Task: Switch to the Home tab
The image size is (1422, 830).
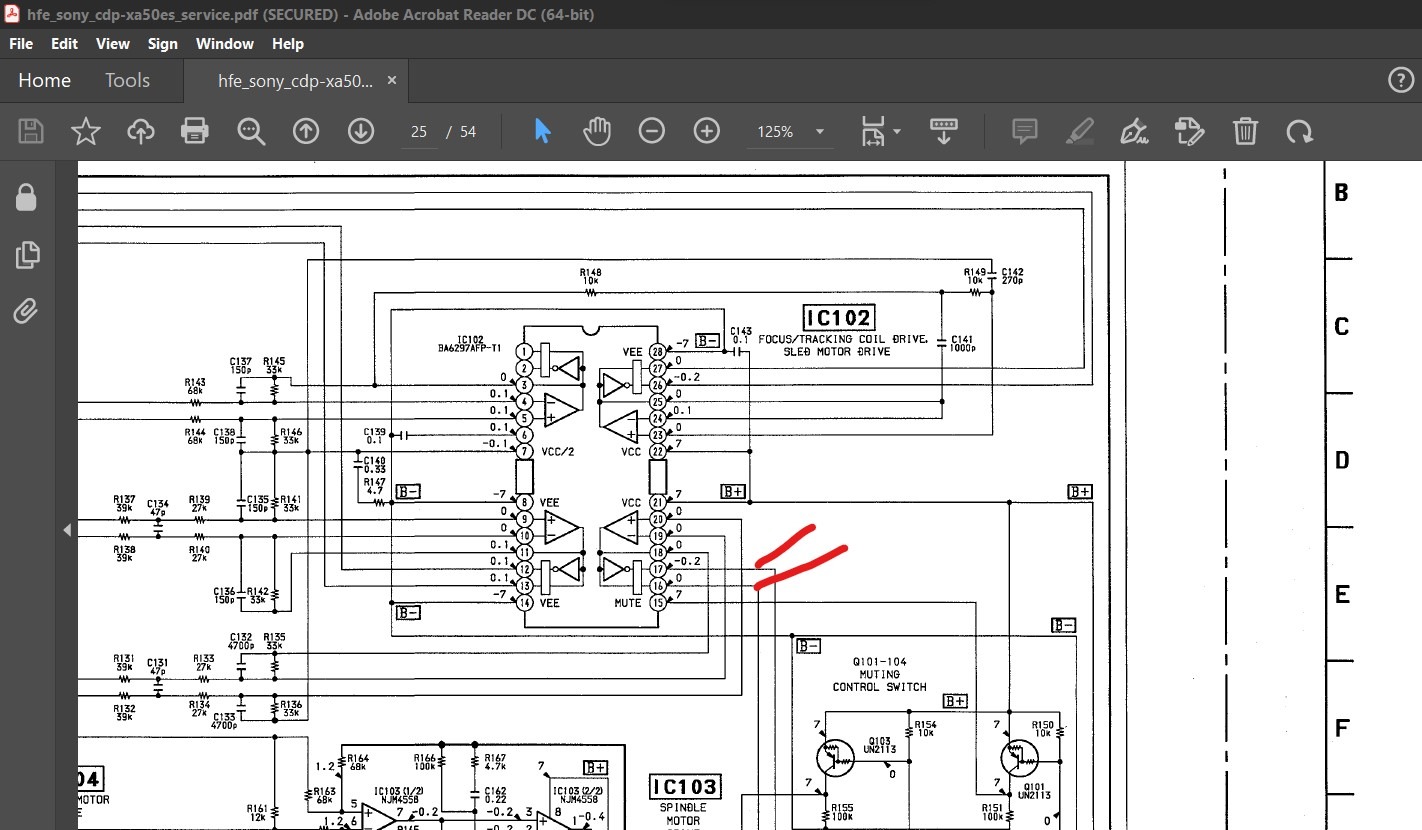Action: pyautogui.click(x=45, y=81)
